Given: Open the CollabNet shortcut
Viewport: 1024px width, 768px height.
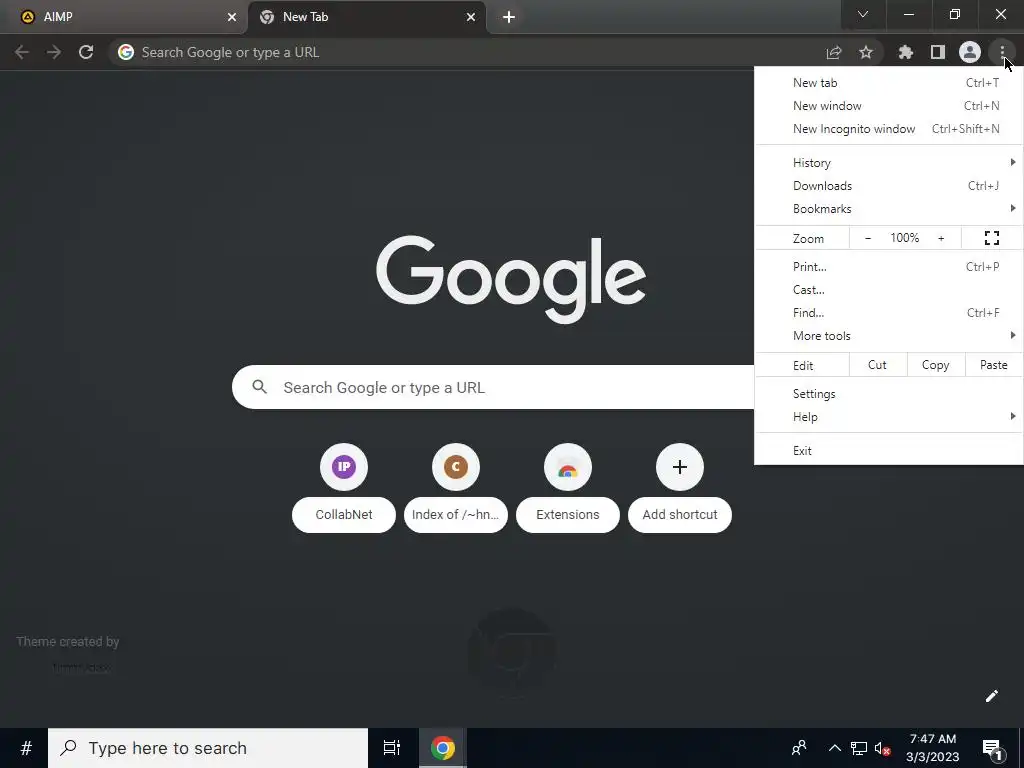Looking at the screenshot, I should 344,488.
